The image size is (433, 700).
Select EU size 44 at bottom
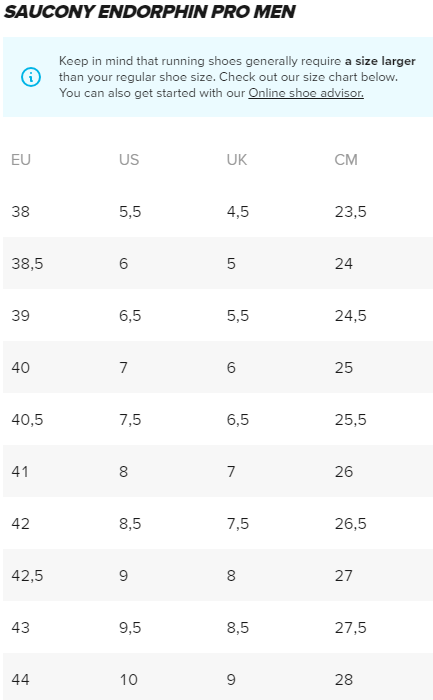(x=21, y=680)
